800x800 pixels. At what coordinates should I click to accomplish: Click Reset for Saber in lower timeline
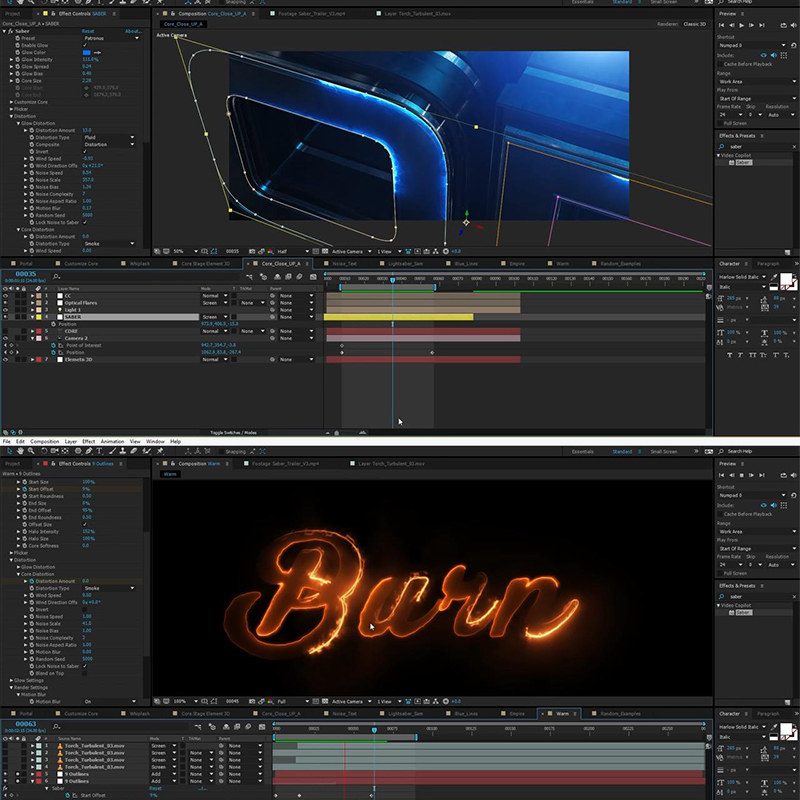click(155, 788)
